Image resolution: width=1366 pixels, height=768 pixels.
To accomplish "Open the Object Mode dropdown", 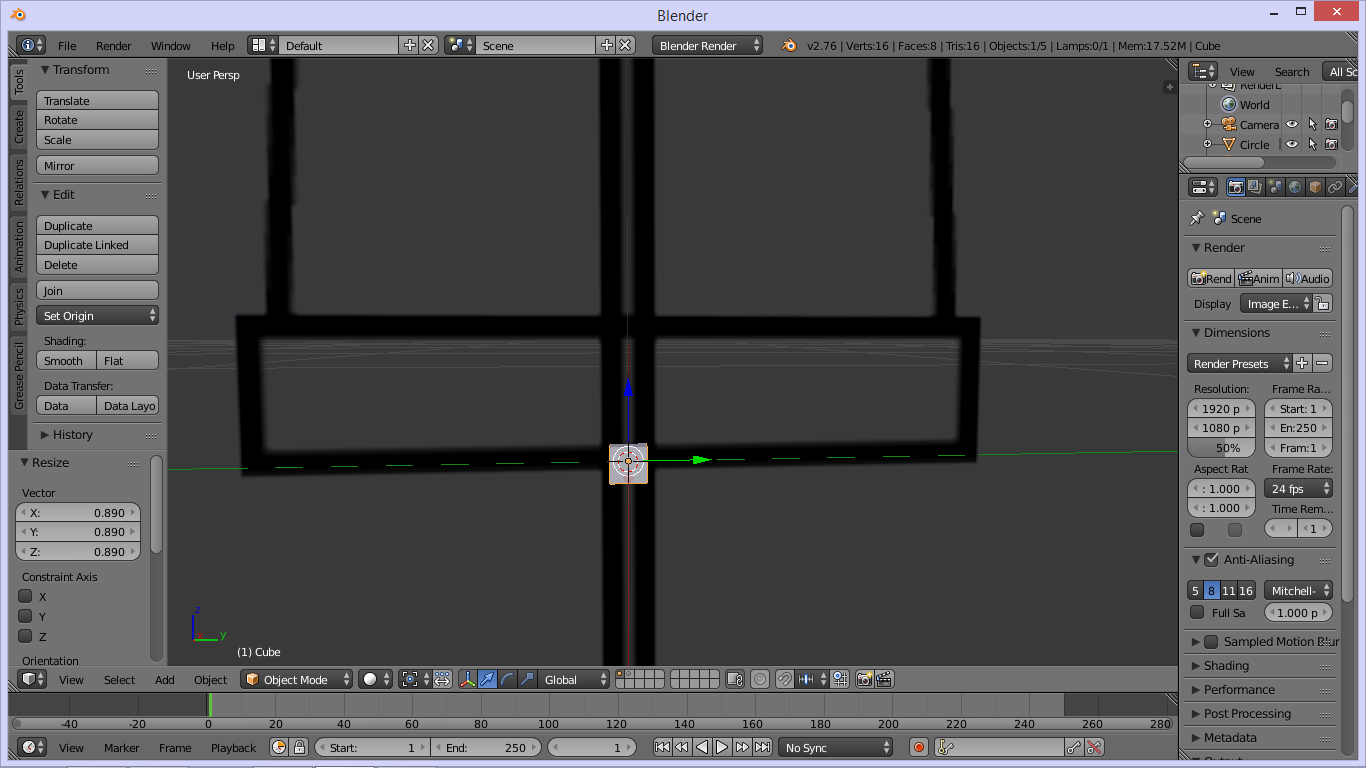I will click(x=297, y=679).
